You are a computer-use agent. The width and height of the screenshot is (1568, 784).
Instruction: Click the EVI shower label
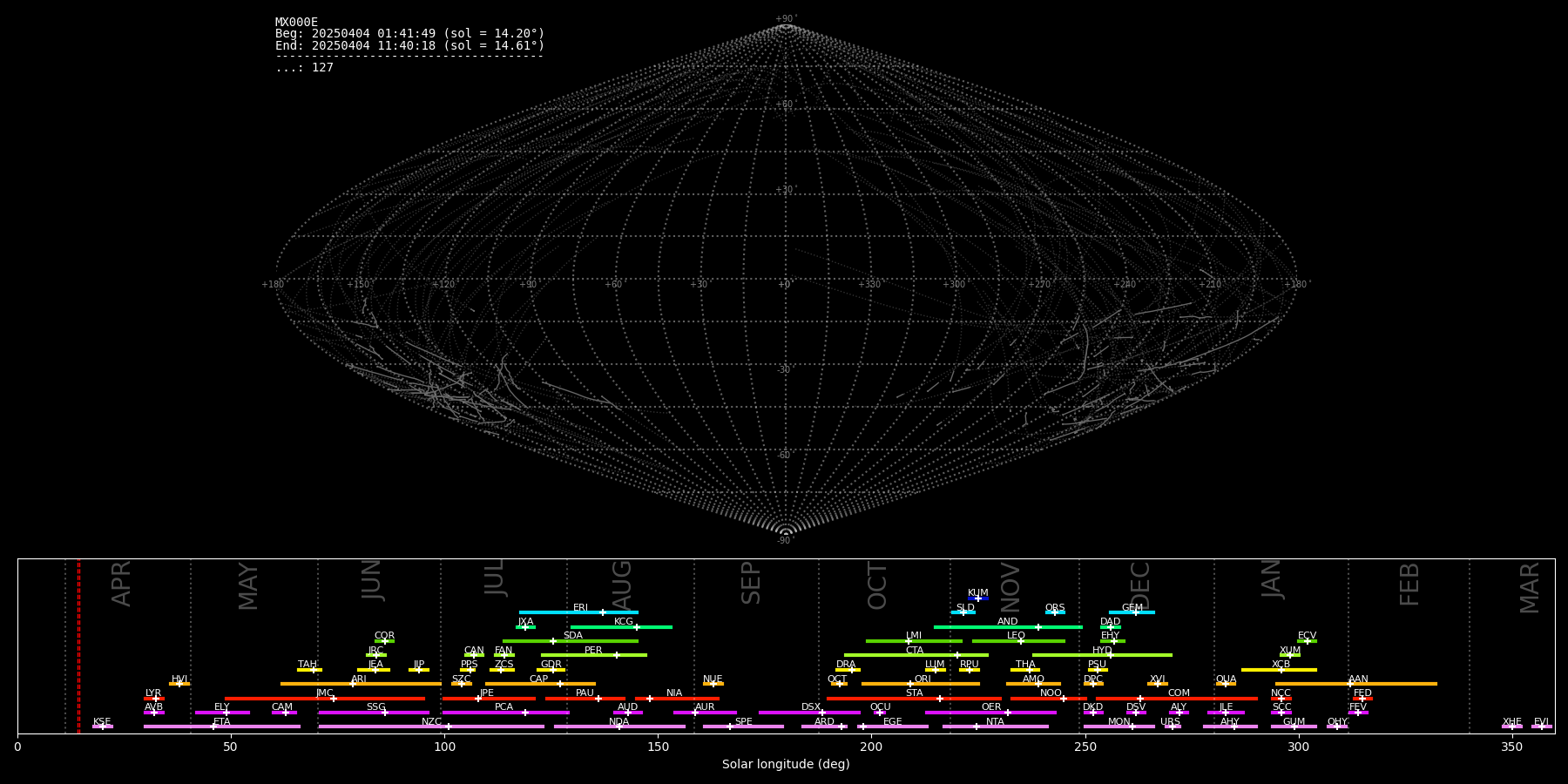[1541, 722]
